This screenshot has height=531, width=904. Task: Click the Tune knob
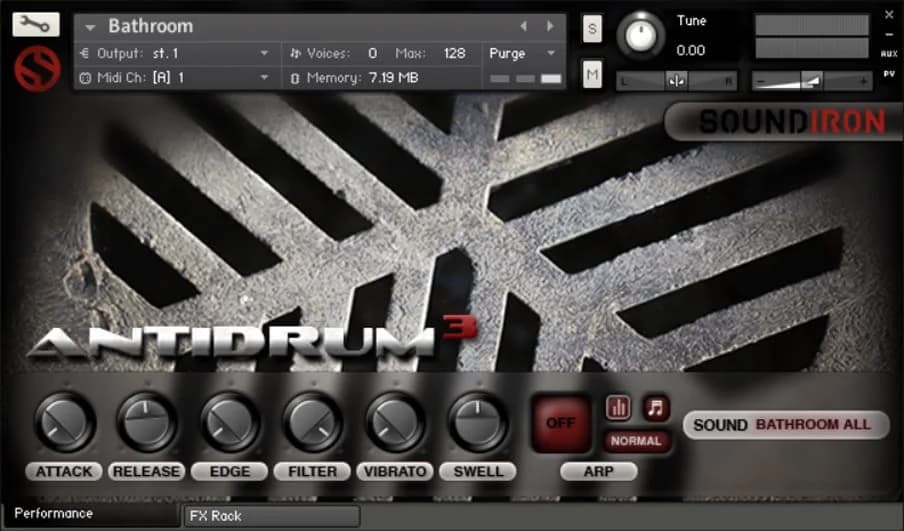(x=641, y=36)
